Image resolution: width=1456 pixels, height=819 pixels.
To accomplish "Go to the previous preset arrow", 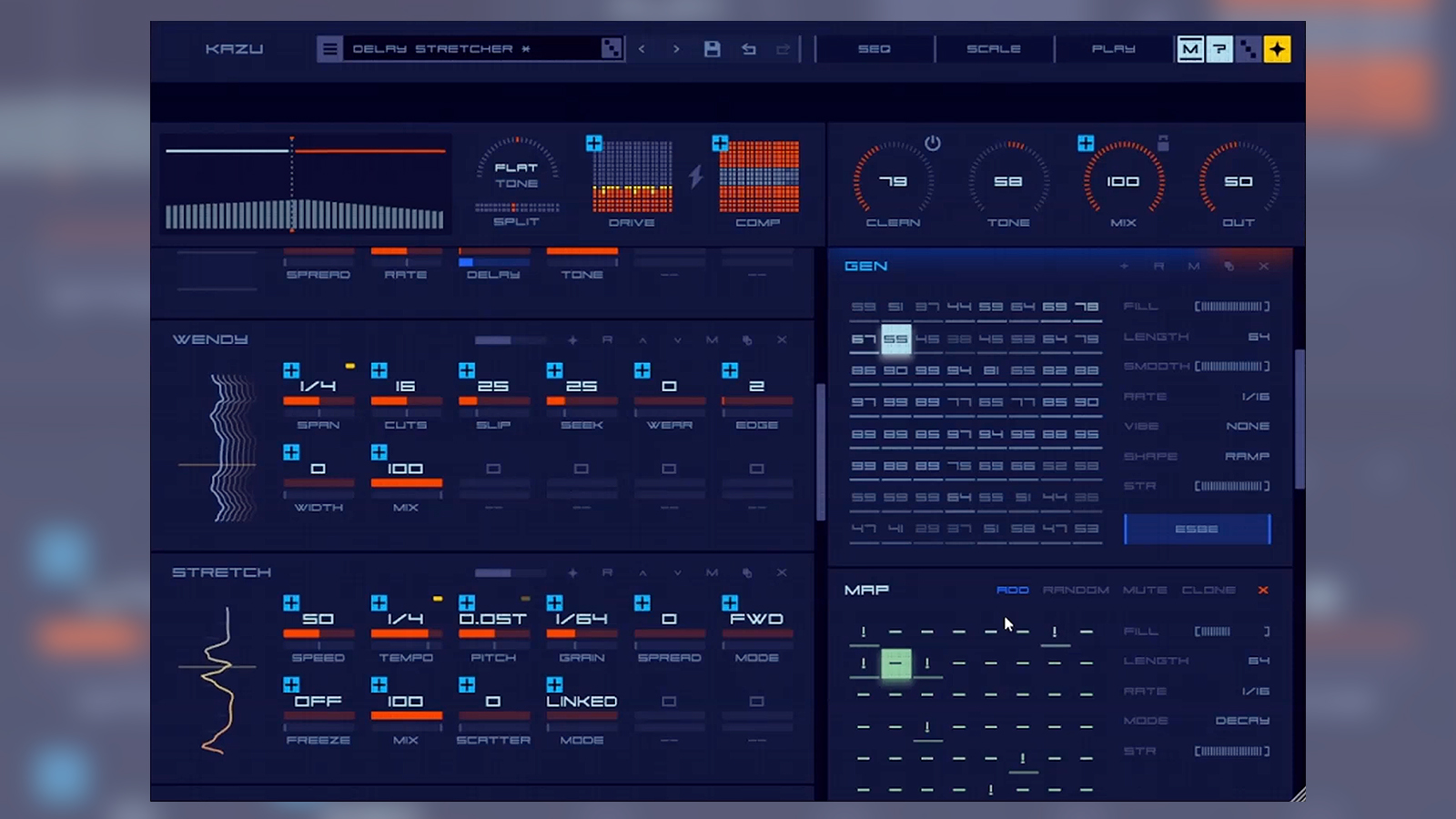I will (642, 49).
